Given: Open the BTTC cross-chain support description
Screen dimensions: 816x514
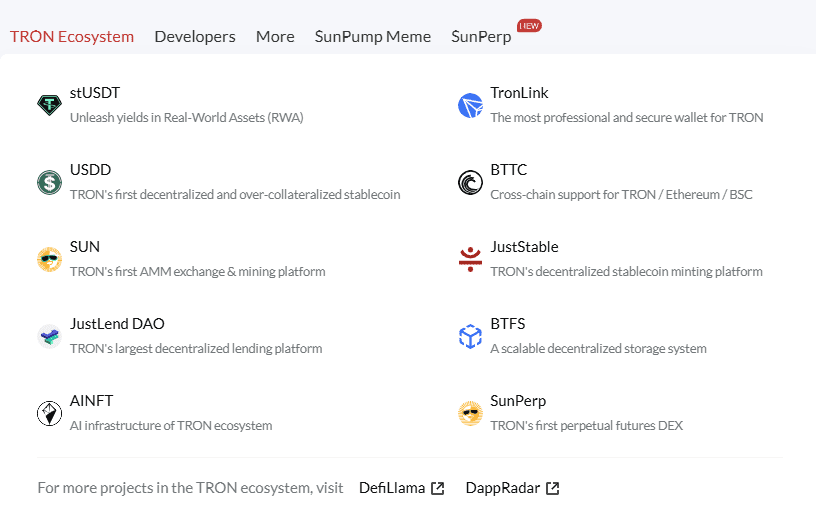Looking at the screenshot, I should [621, 194].
